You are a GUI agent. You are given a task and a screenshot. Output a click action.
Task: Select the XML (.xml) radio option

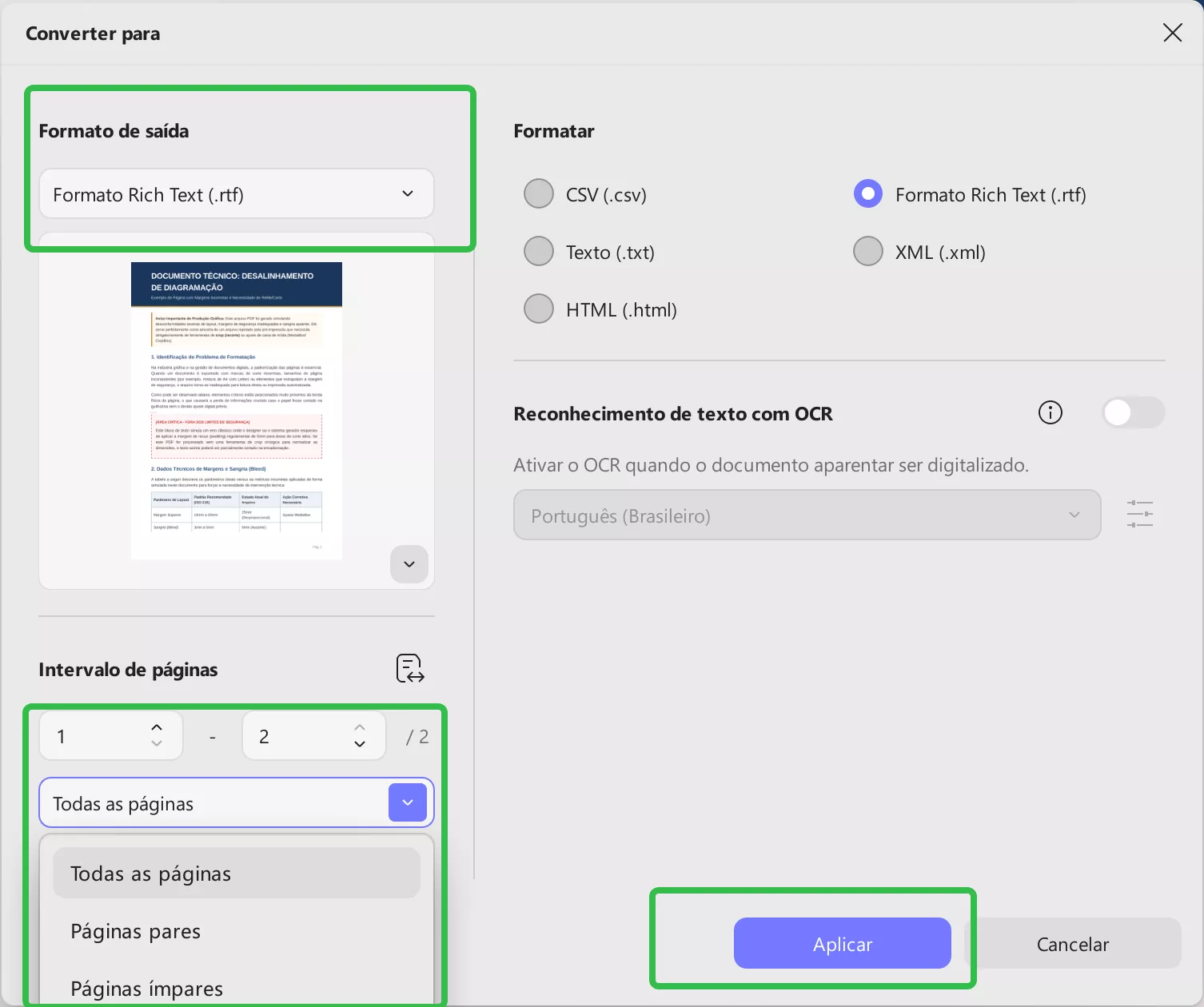(868, 251)
